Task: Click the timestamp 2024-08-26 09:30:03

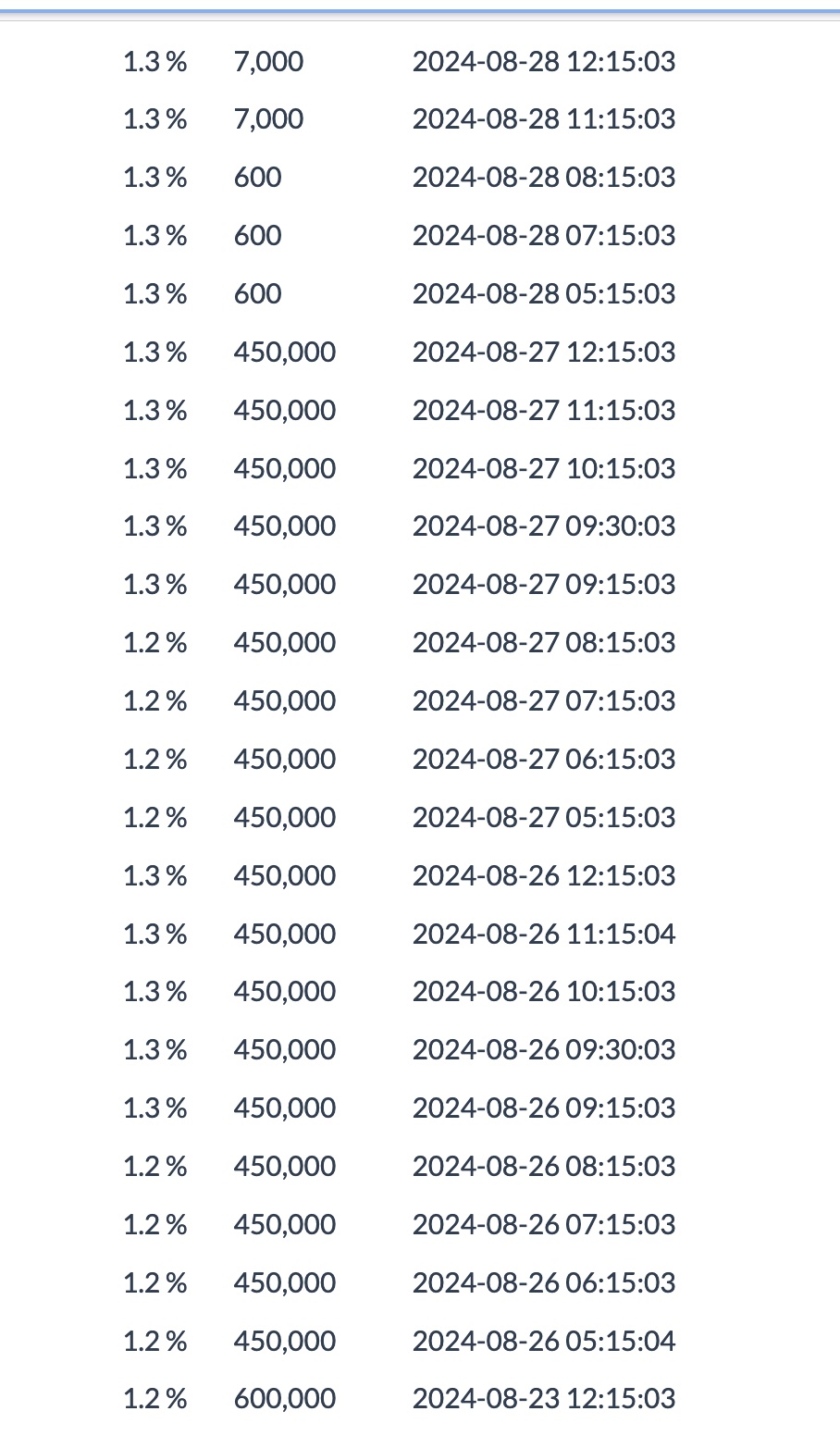Action: point(544,1050)
